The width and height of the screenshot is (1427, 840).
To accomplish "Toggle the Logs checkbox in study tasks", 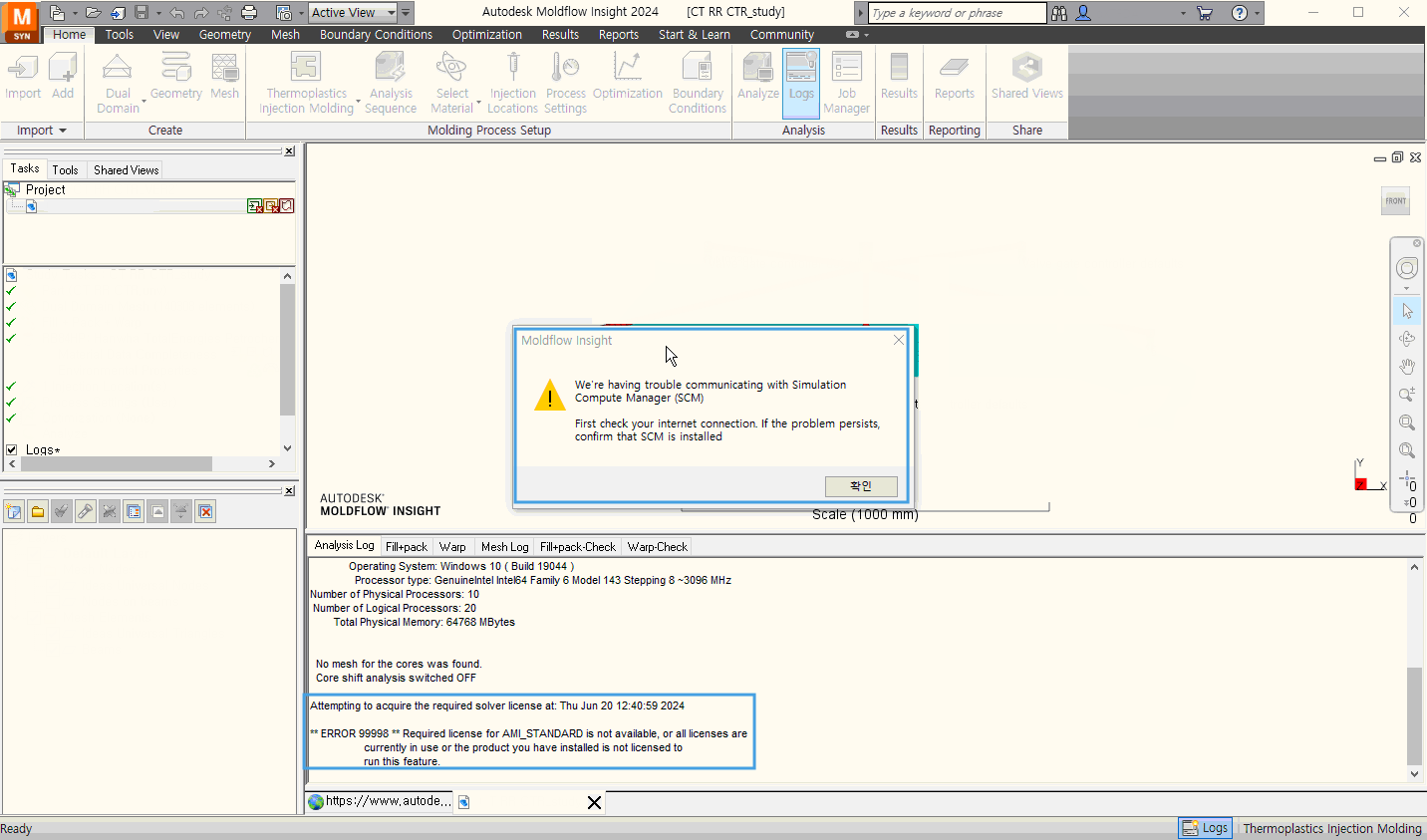I will click(x=12, y=449).
